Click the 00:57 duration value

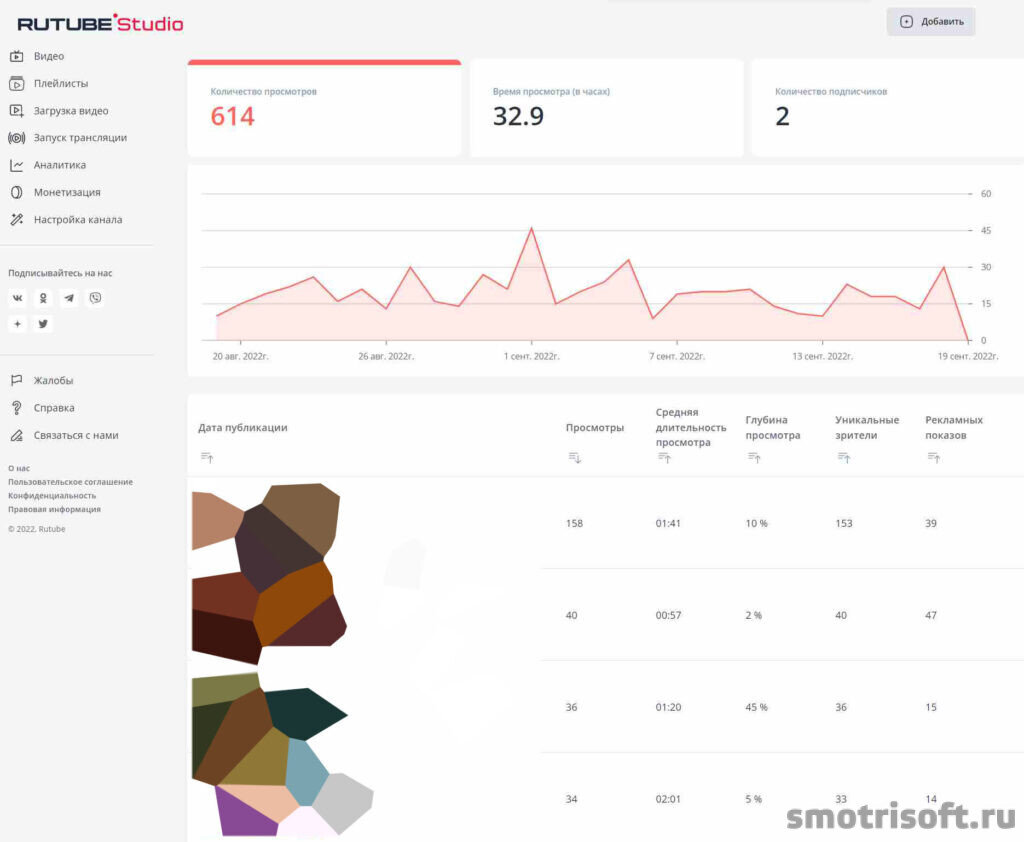668,615
